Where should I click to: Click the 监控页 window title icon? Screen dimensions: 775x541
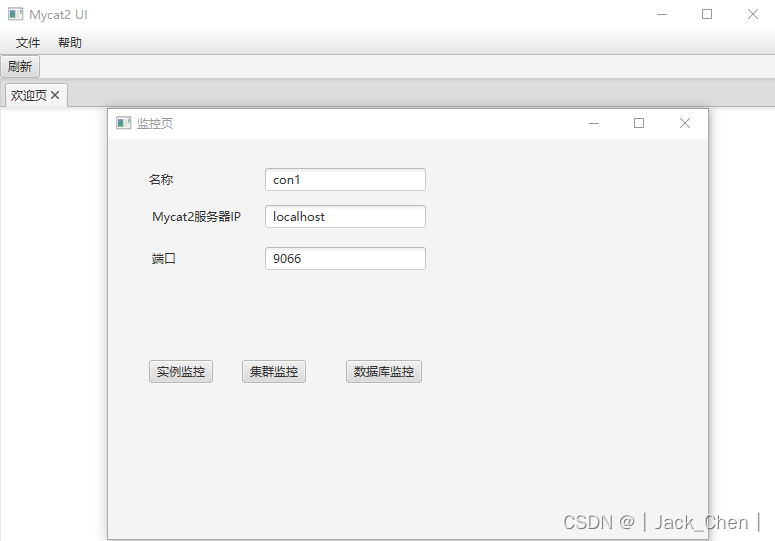click(x=123, y=123)
